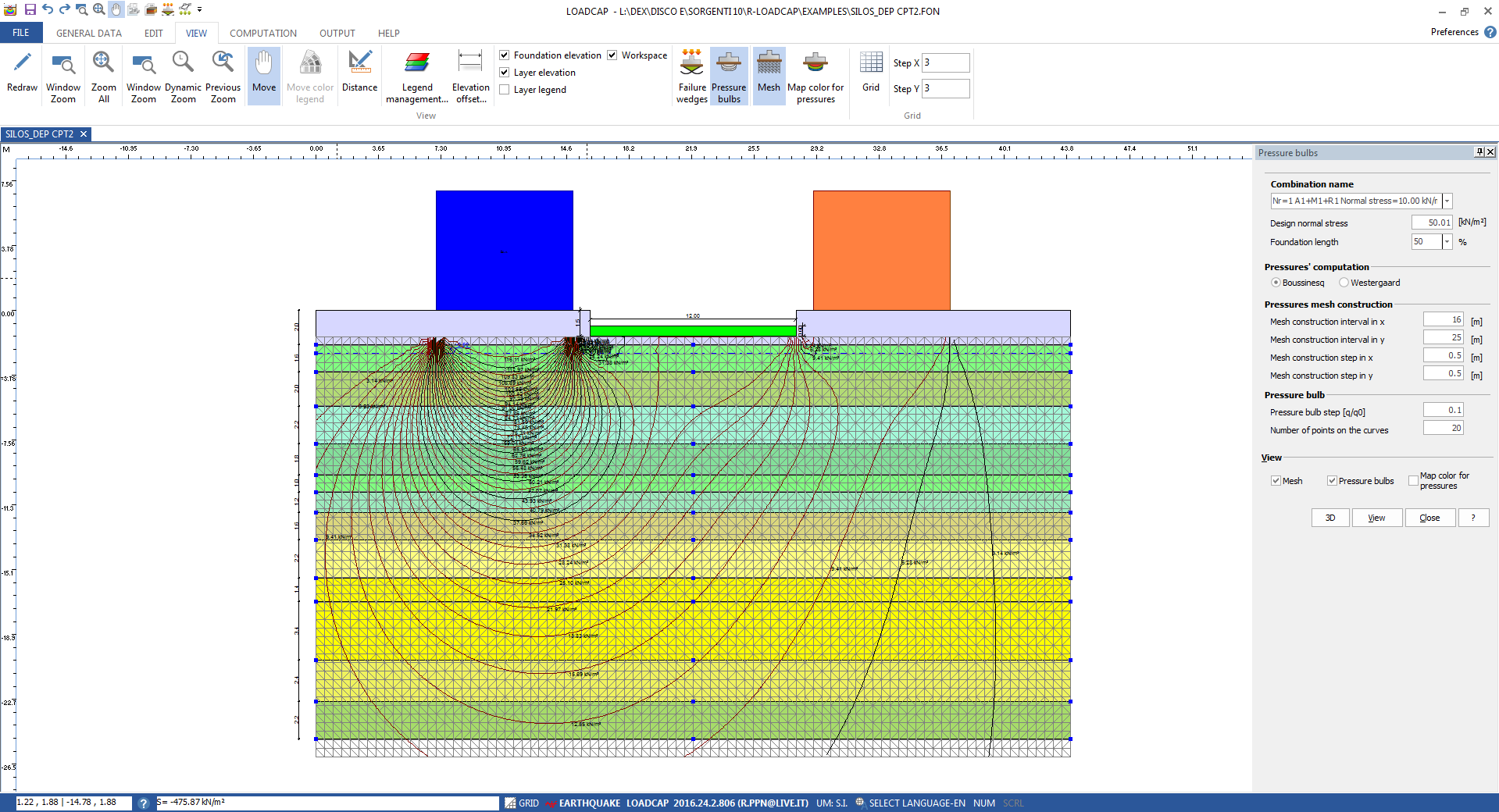Switch to OUTPUT ribbon tab
The width and height of the screenshot is (1499, 812).
pos(337,34)
